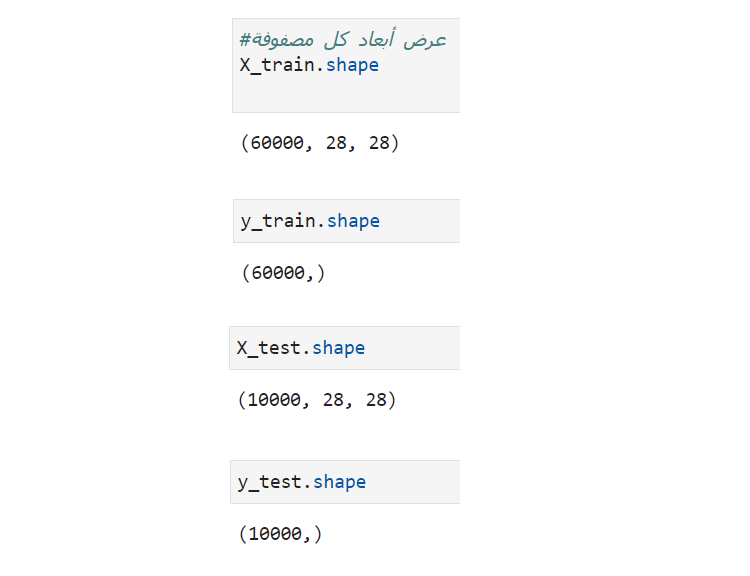Click the number 60000 in first output
Screen dimensions: 750x576
click(x=277, y=143)
